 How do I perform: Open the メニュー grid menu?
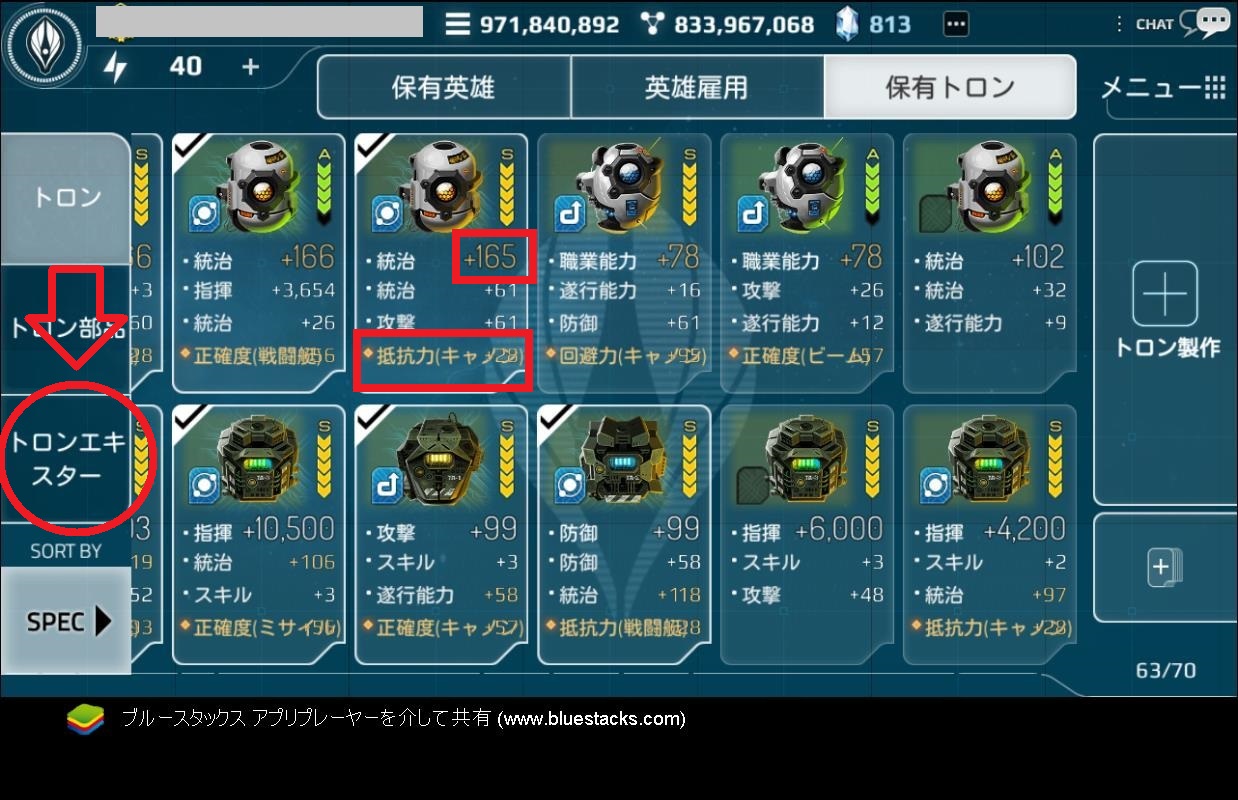click(x=1164, y=87)
